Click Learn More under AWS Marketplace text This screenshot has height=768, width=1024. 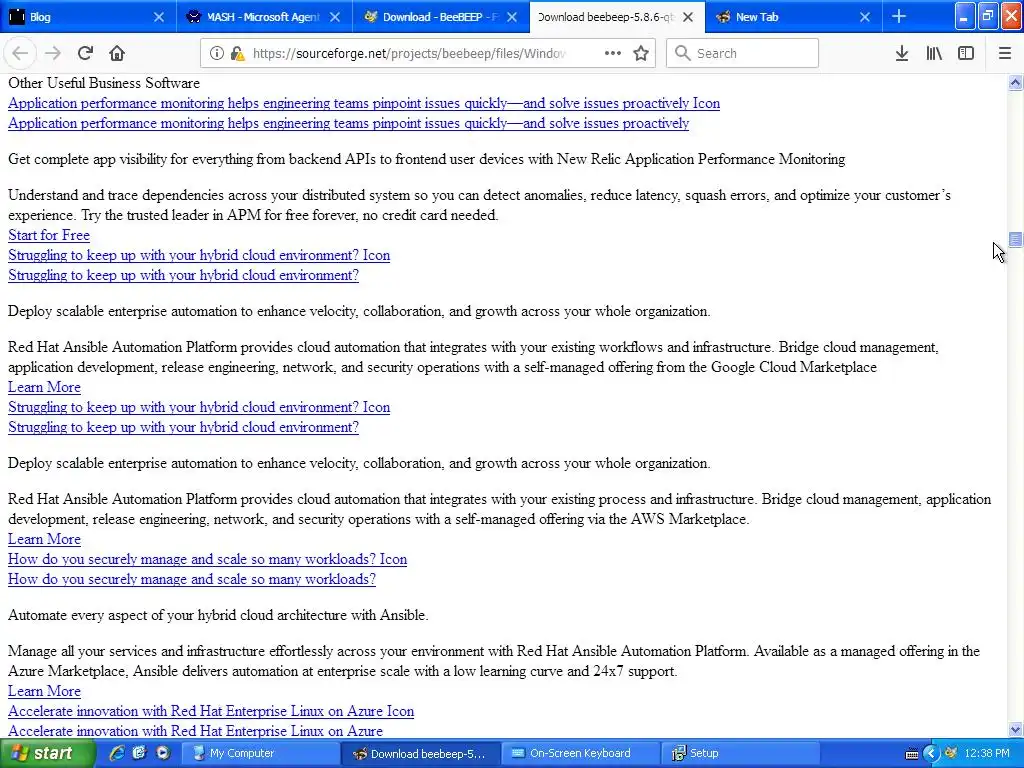44,539
